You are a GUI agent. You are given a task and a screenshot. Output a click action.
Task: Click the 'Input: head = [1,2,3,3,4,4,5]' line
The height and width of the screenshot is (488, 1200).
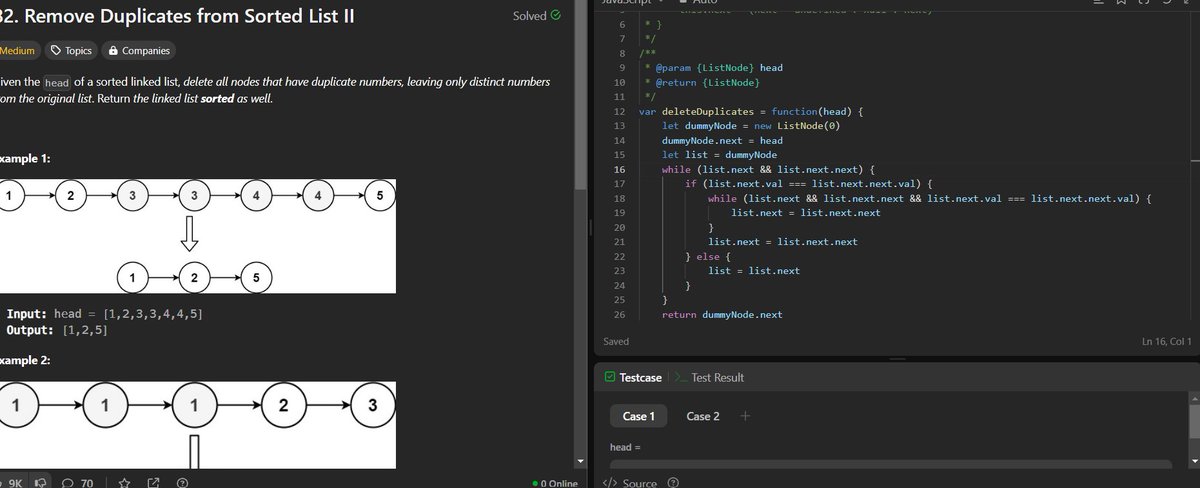pos(106,314)
